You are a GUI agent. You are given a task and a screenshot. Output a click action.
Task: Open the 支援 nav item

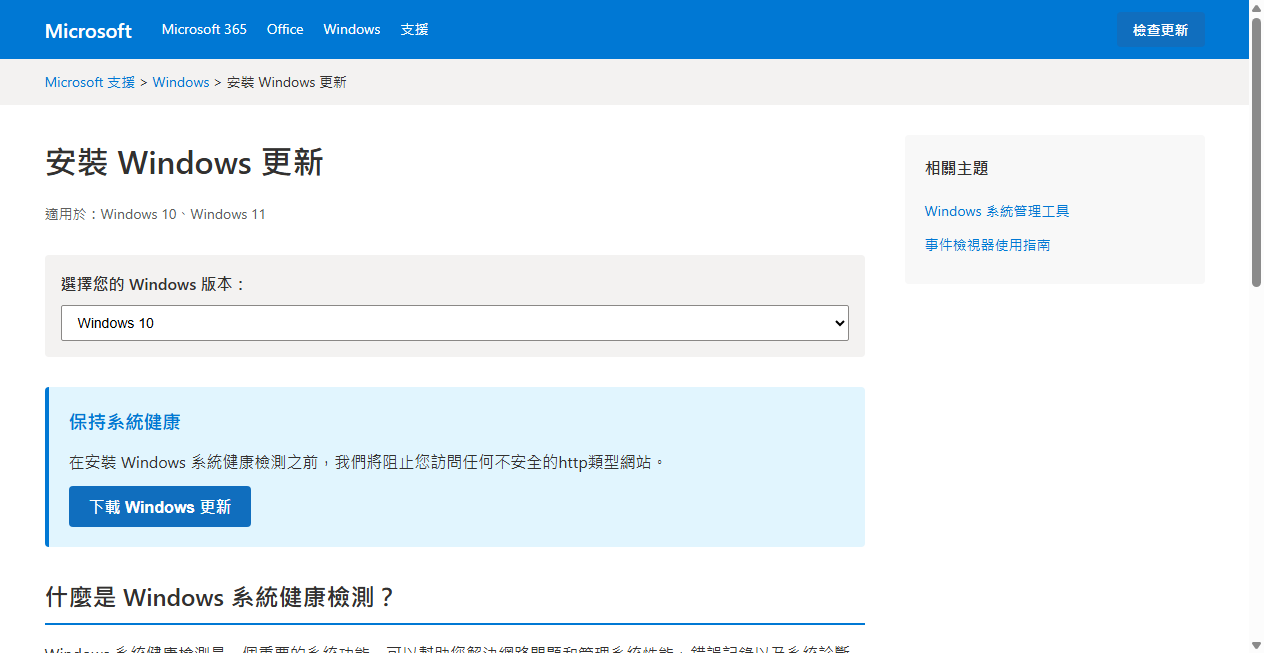414,29
